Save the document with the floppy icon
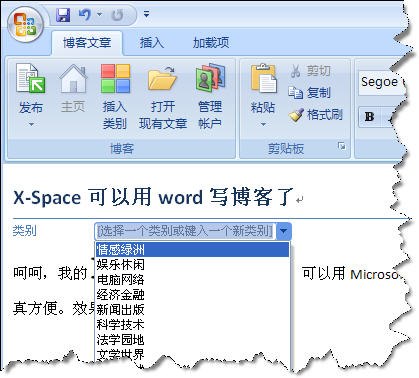 coord(63,15)
